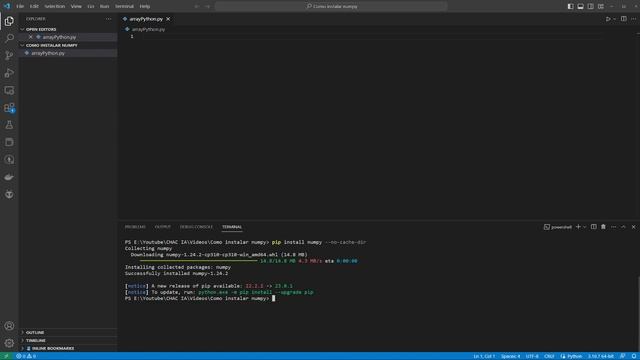Open terminal panel More Actions ellipsis
Image resolution: width=640 pixels, height=360 pixels.
click(x=613, y=227)
